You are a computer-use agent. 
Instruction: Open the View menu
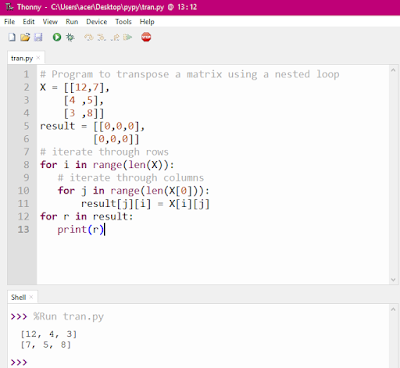[50, 22]
